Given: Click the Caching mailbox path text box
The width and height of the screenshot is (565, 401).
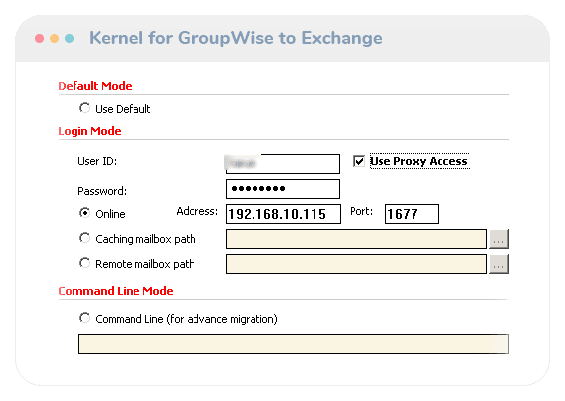Looking at the screenshot, I should coord(356,239).
